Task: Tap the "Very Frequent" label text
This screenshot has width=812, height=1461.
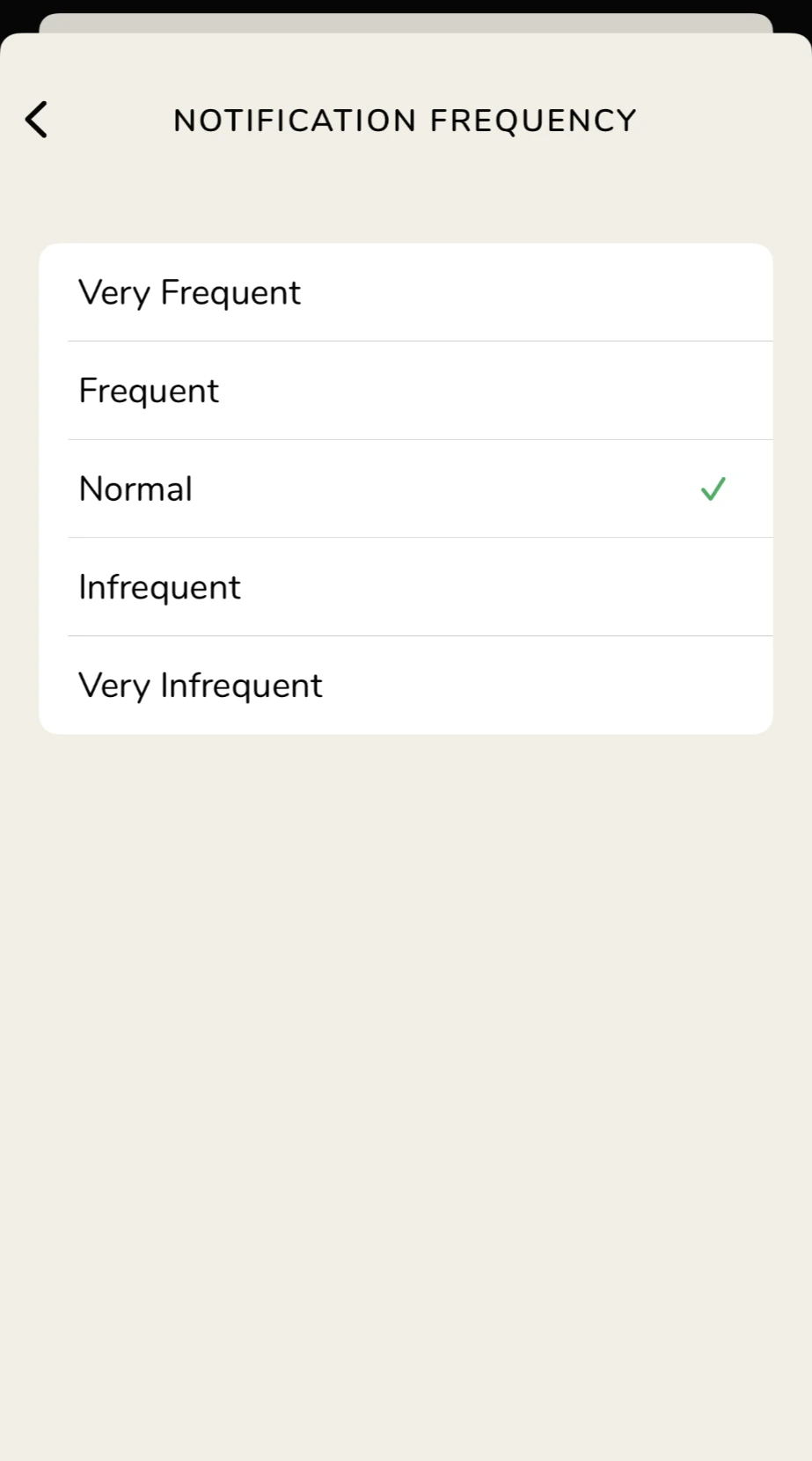Action: coord(189,293)
